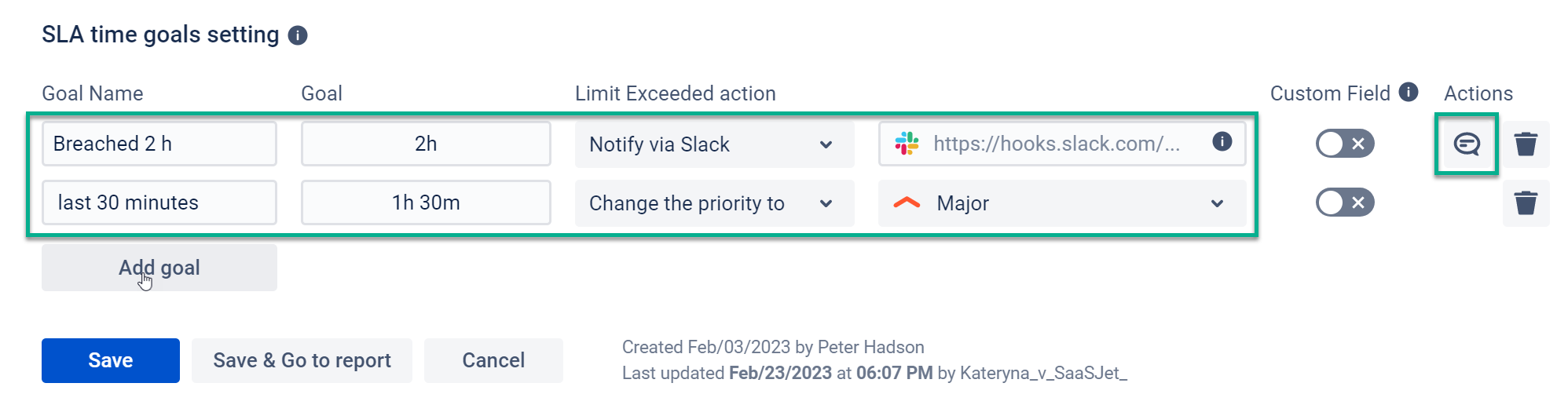
Task: Cancel the SLA settings changes
Action: (x=493, y=360)
